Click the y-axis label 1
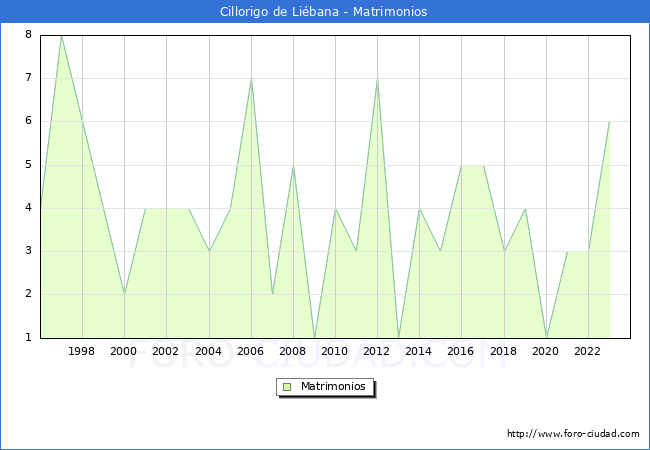The width and height of the screenshot is (650, 450). (x=28, y=337)
